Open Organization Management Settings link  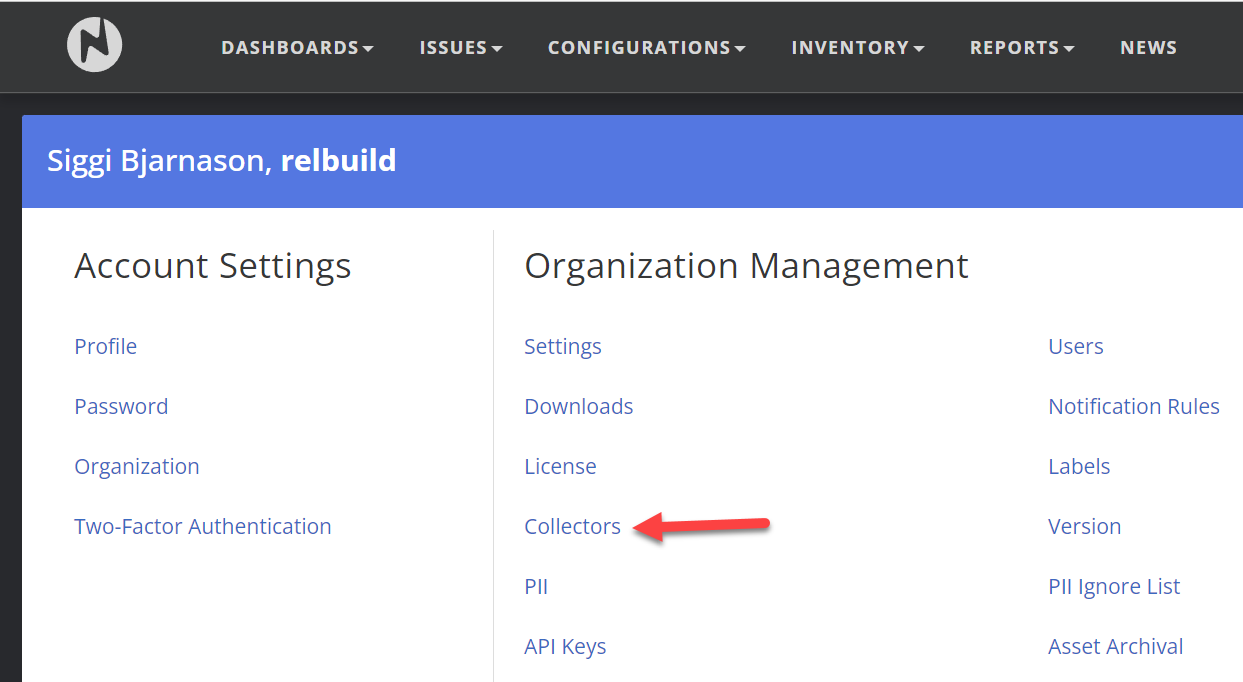(563, 347)
